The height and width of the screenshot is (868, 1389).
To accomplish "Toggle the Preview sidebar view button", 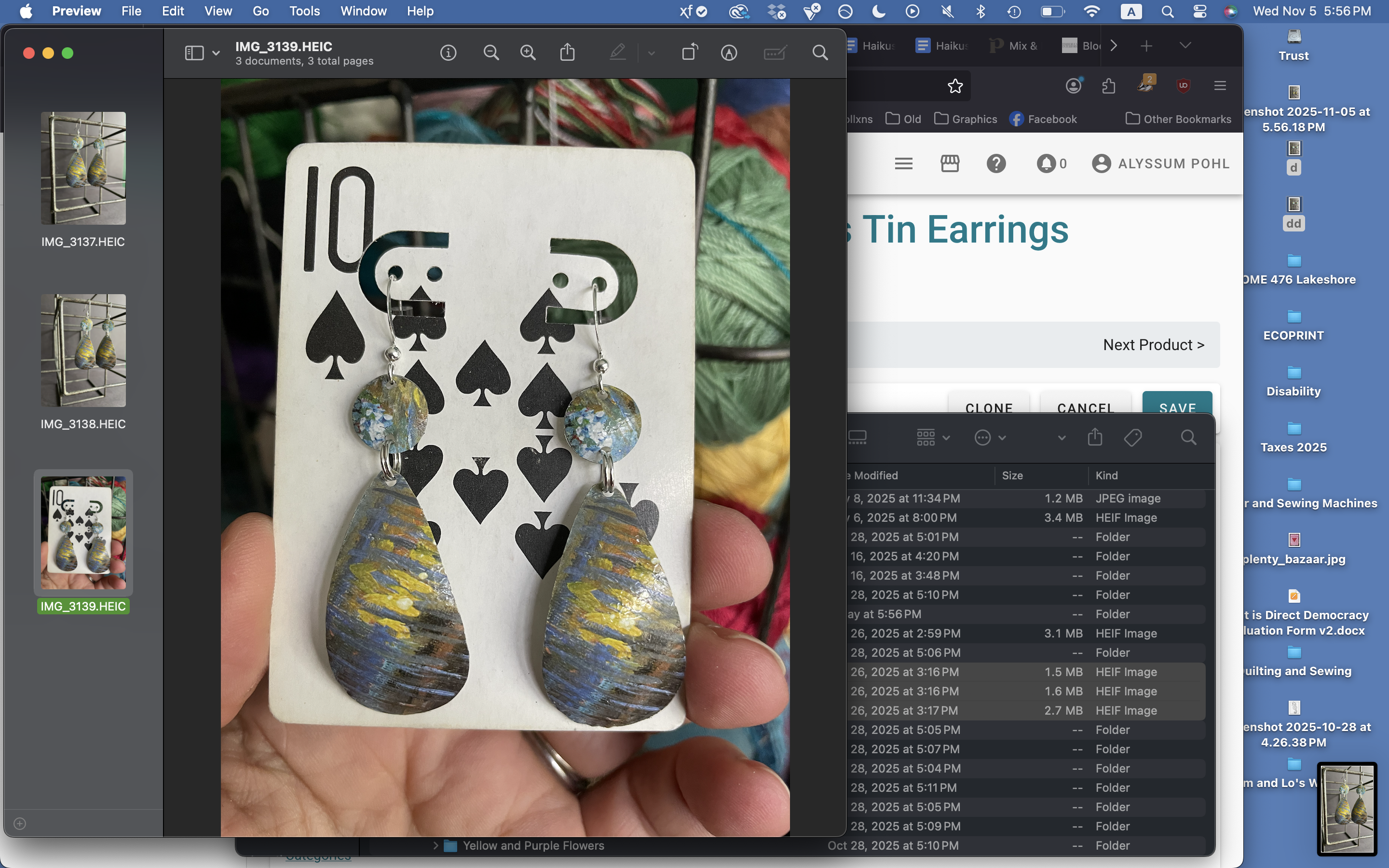I will [x=194, y=53].
